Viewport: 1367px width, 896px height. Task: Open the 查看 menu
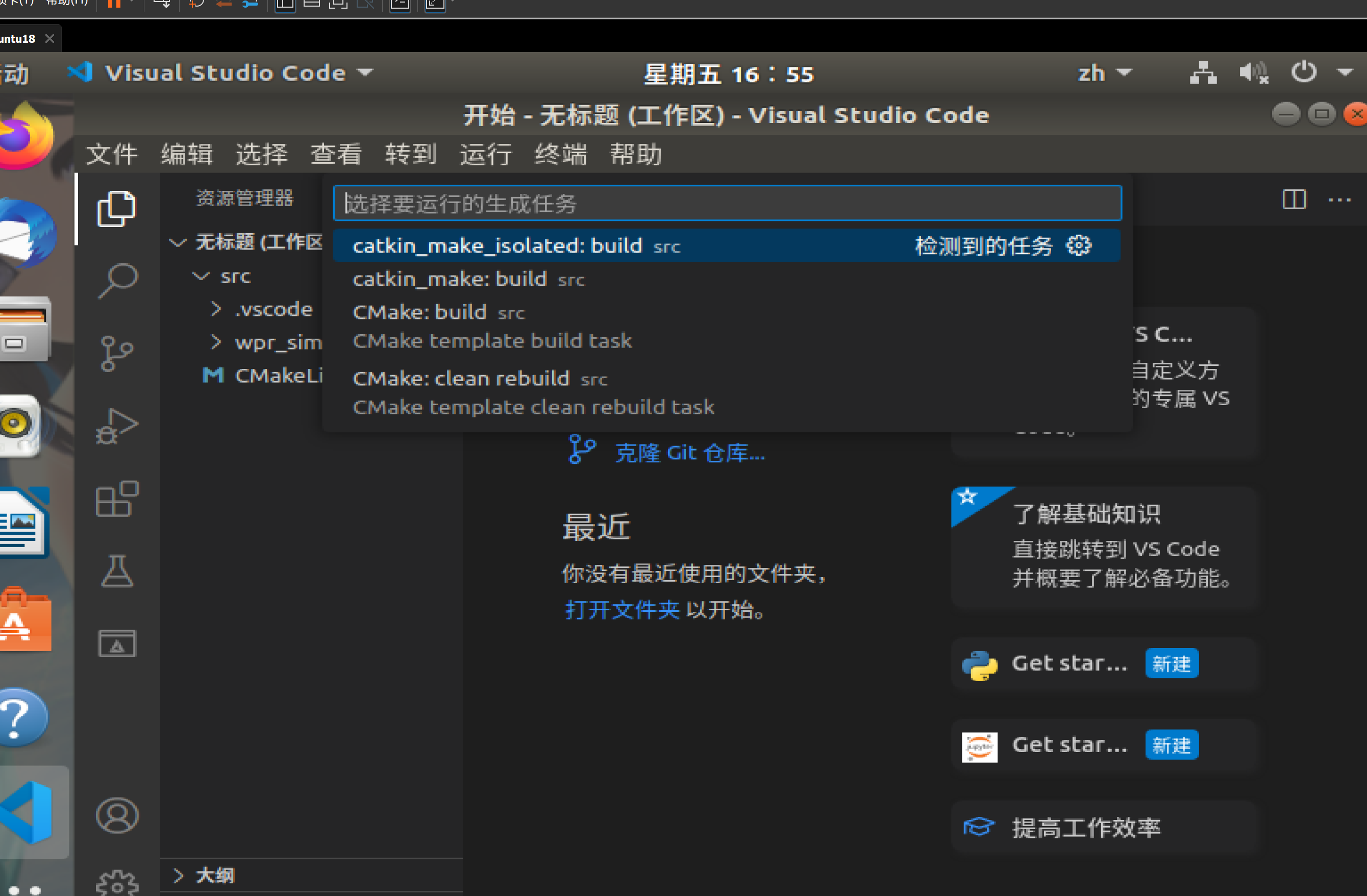click(x=336, y=154)
